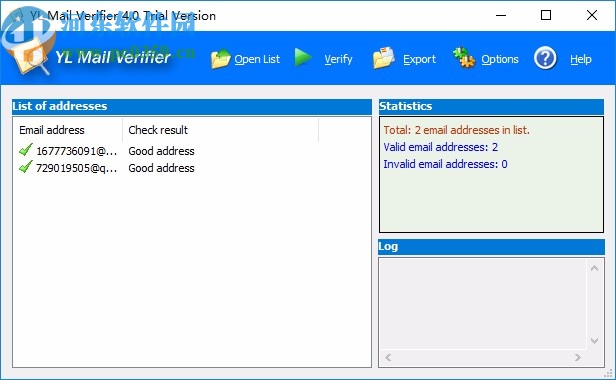
Task: Click the Help question mark icon
Action: [x=545, y=58]
